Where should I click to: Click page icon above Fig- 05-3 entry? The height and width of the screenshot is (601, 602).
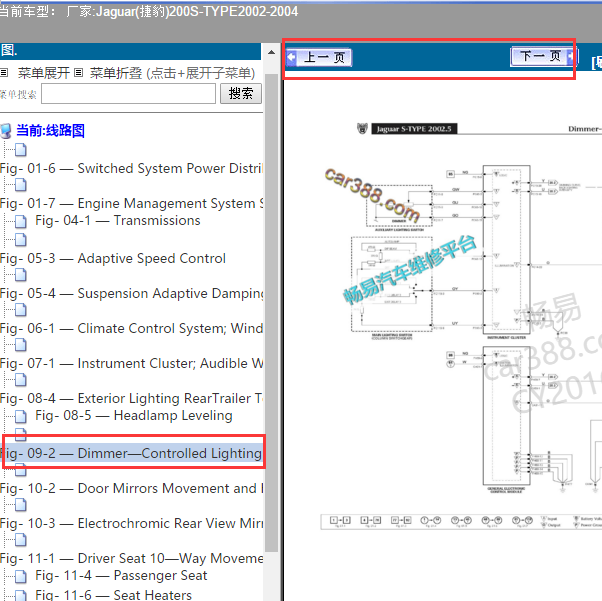pos(21,240)
